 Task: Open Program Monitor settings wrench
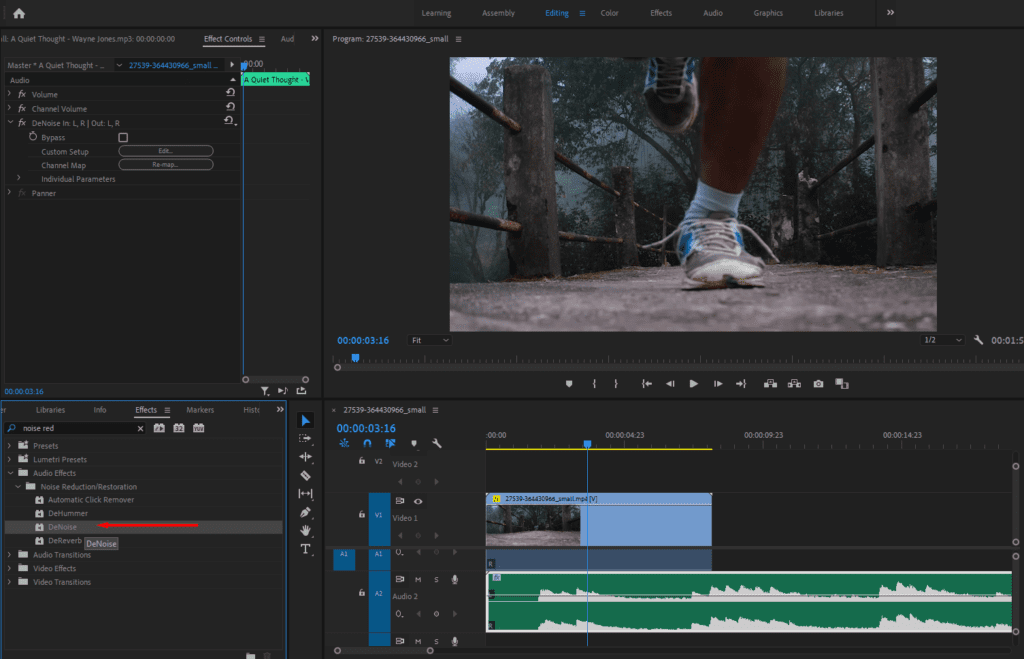click(978, 340)
